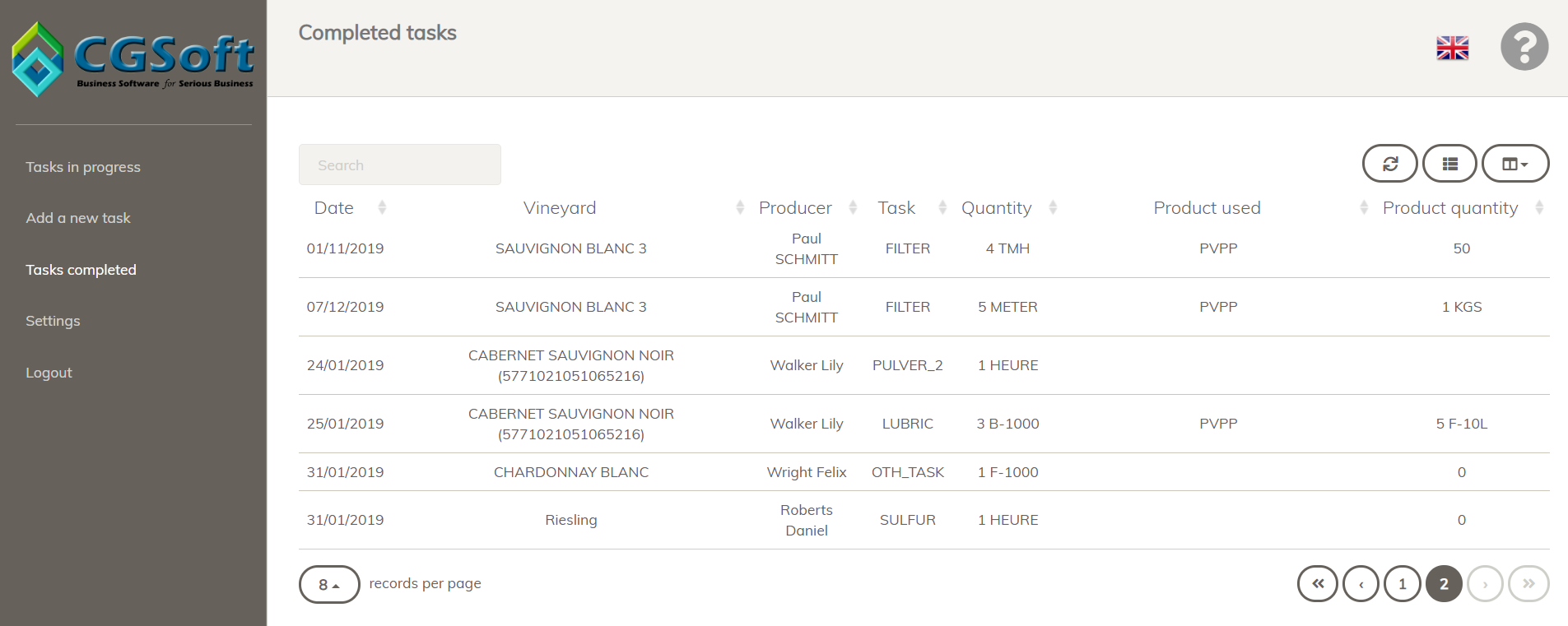Click Logout in the sidebar

pos(49,373)
